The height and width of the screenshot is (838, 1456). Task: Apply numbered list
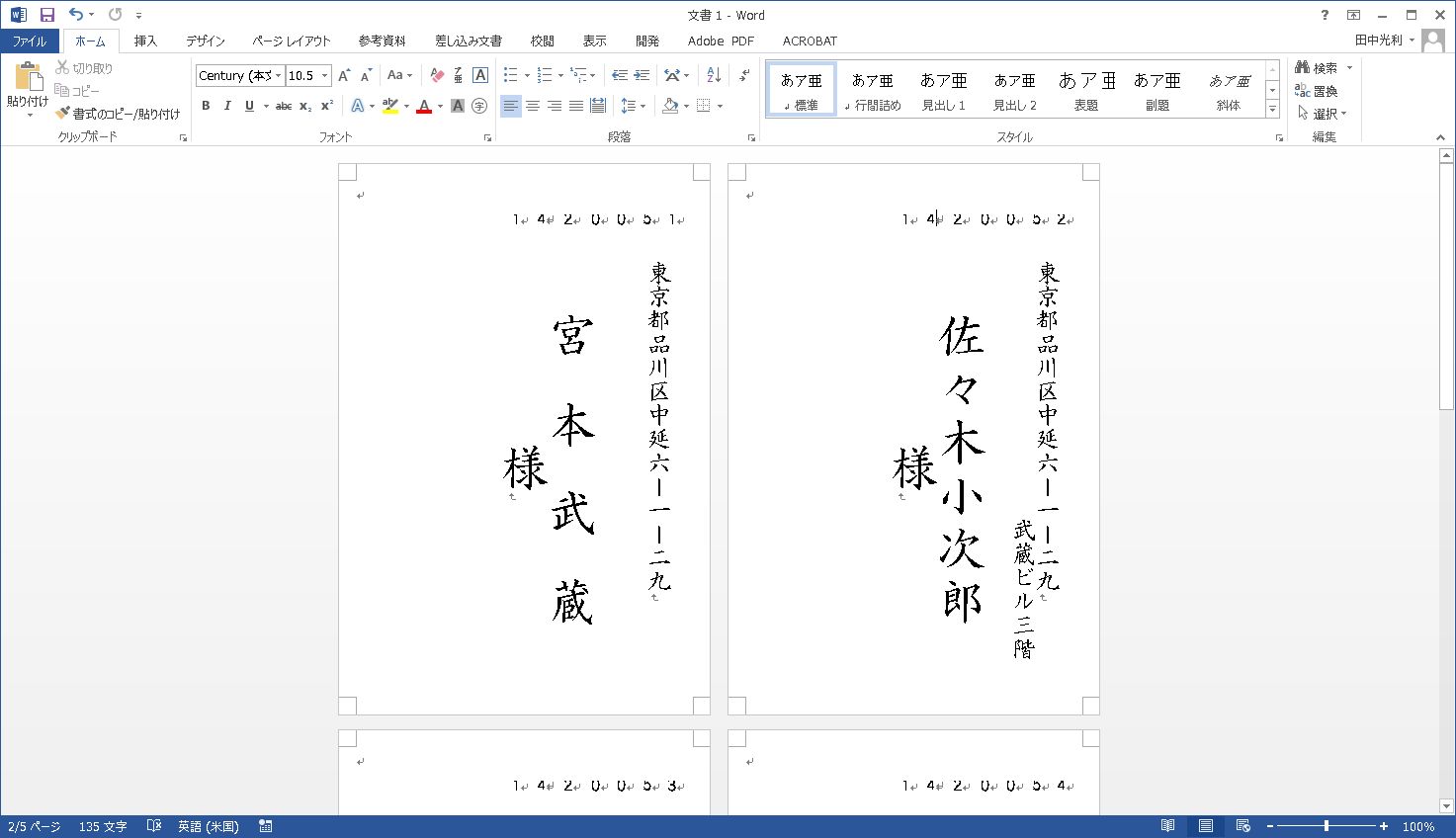545,75
